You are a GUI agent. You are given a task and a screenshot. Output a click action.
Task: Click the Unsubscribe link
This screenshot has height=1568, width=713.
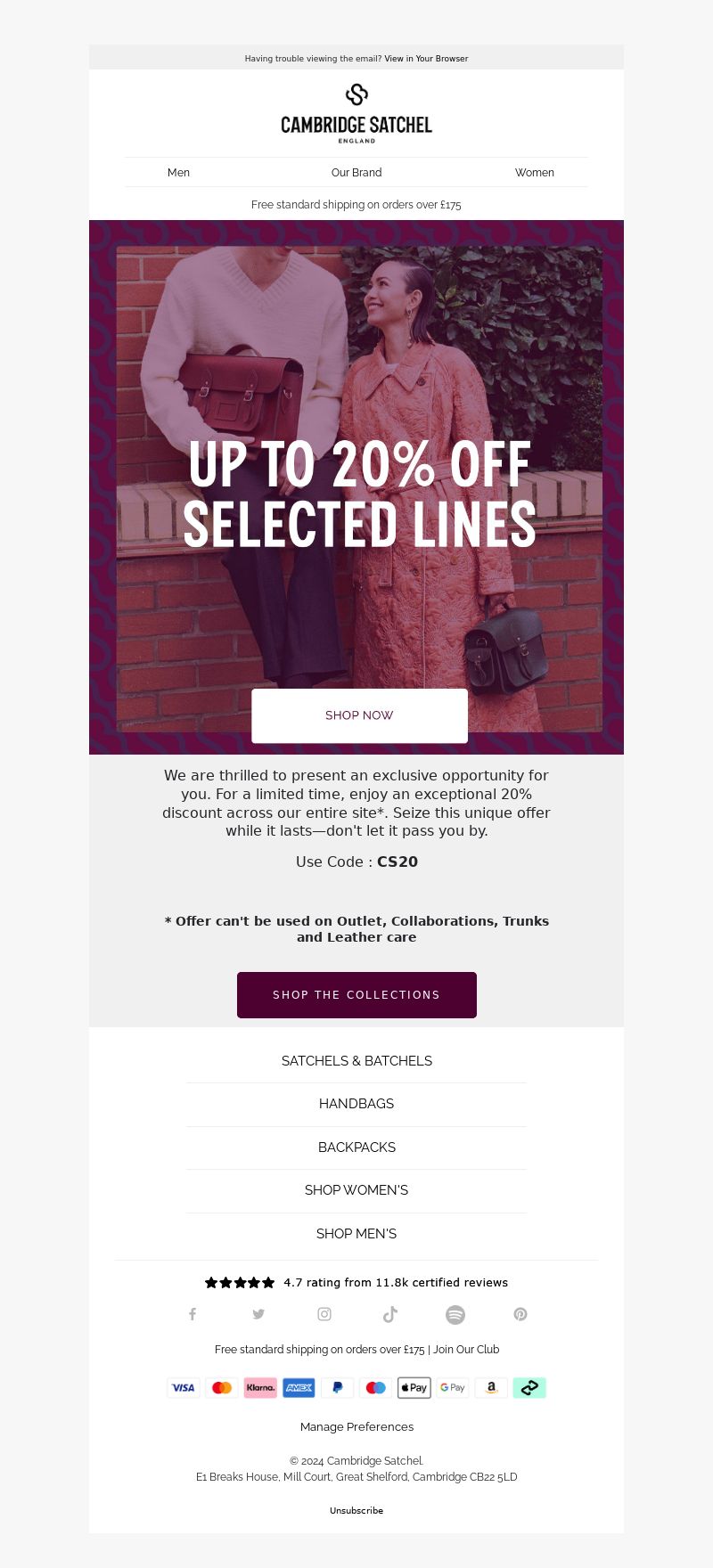[x=356, y=1510]
